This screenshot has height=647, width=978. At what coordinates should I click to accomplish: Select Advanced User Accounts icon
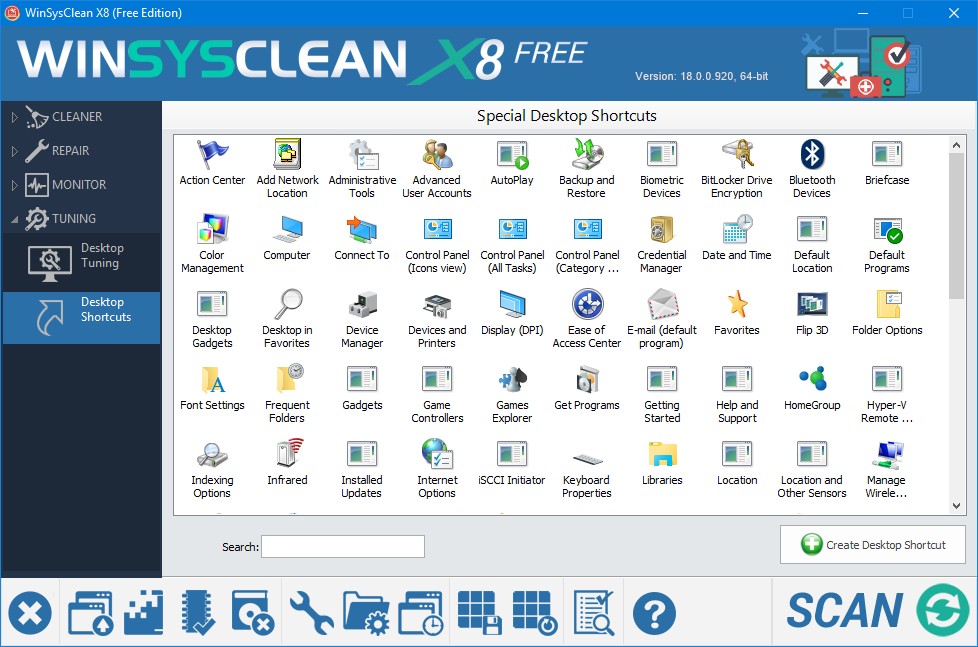(437, 154)
